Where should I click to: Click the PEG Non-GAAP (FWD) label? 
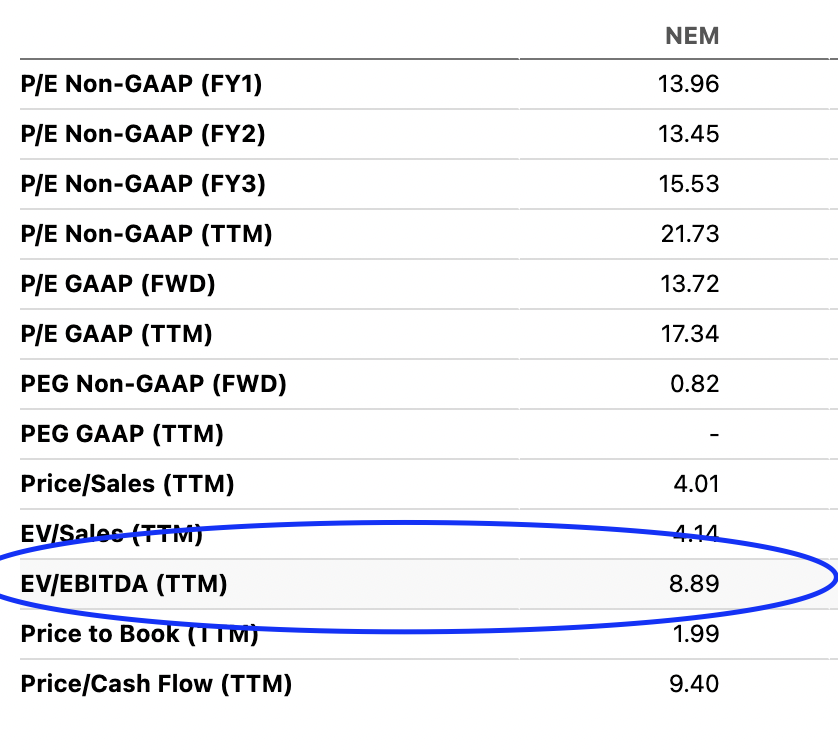pyautogui.click(x=153, y=384)
